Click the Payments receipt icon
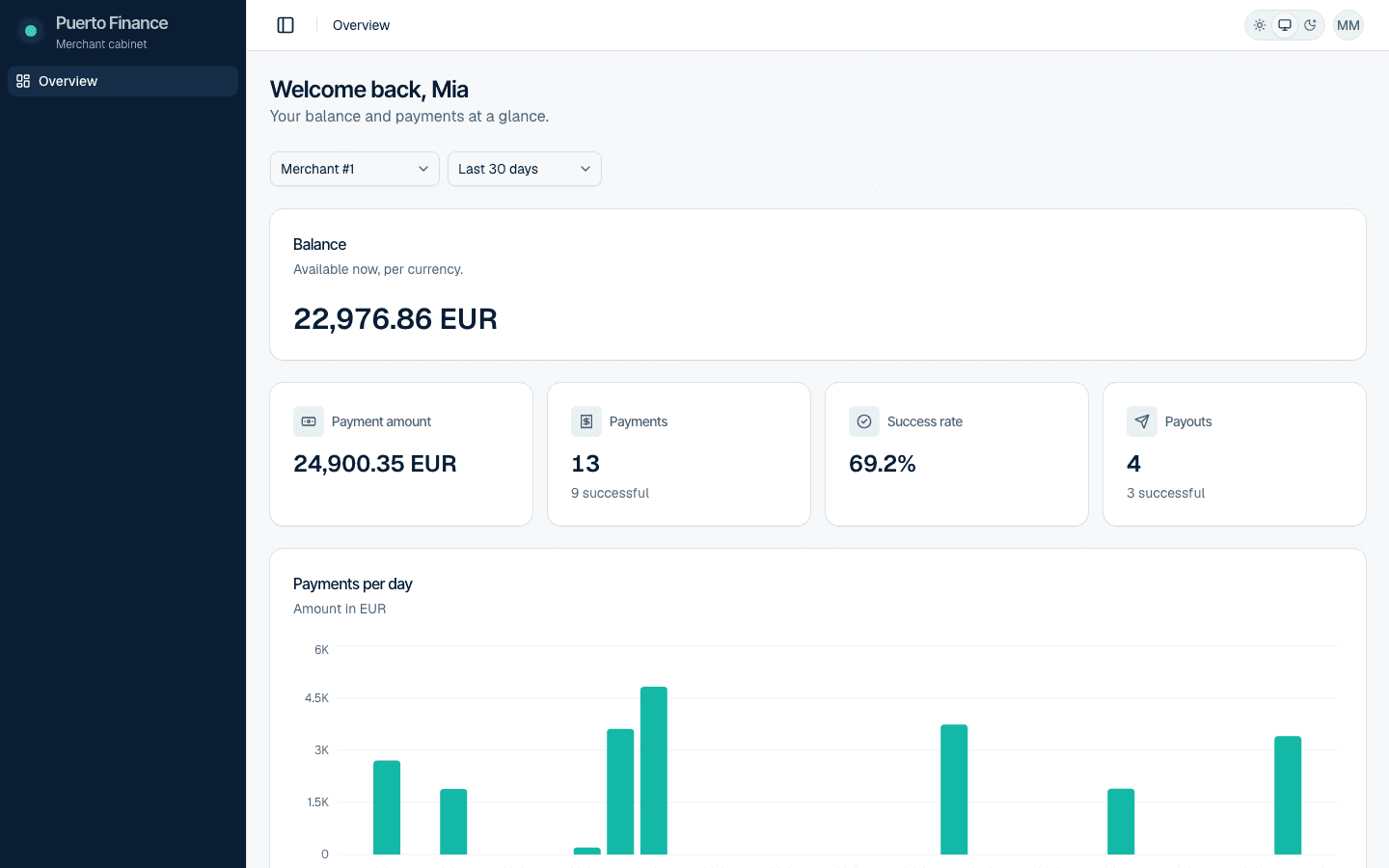 (586, 421)
